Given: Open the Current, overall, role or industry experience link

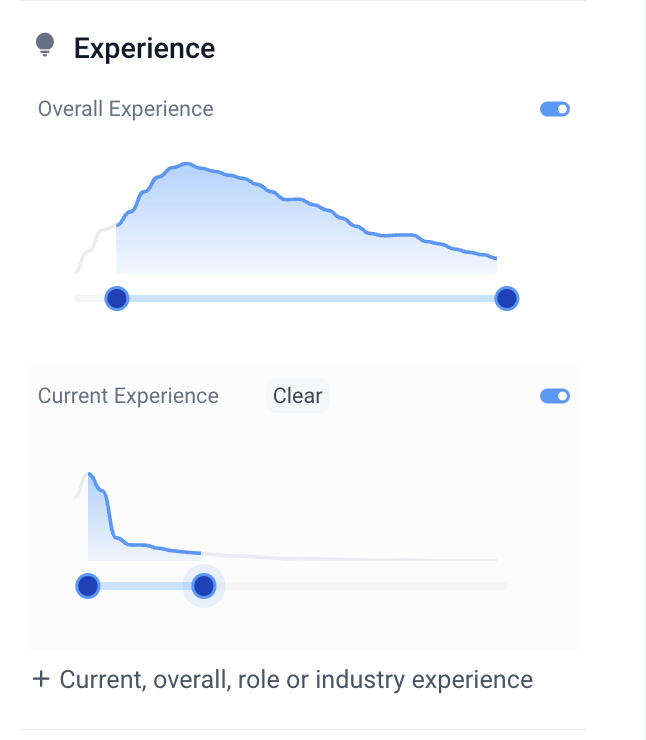Looking at the screenshot, I should (296, 680).
